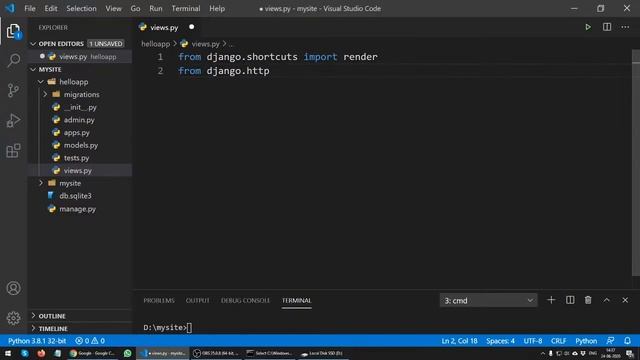Image resolution: width=640 pixels, height=360 pixels.
Task: Close the terminal panel
Action: click(625, 300)
